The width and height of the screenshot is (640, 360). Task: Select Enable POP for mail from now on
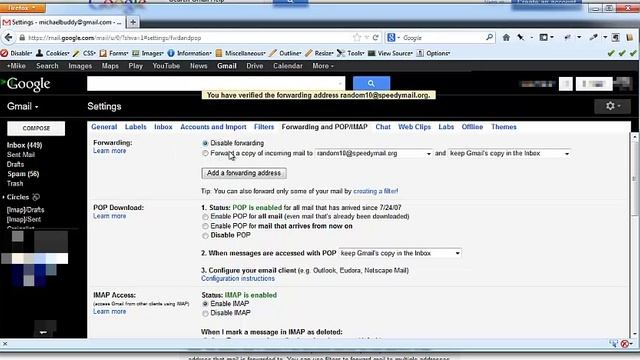tap(205, 226)
